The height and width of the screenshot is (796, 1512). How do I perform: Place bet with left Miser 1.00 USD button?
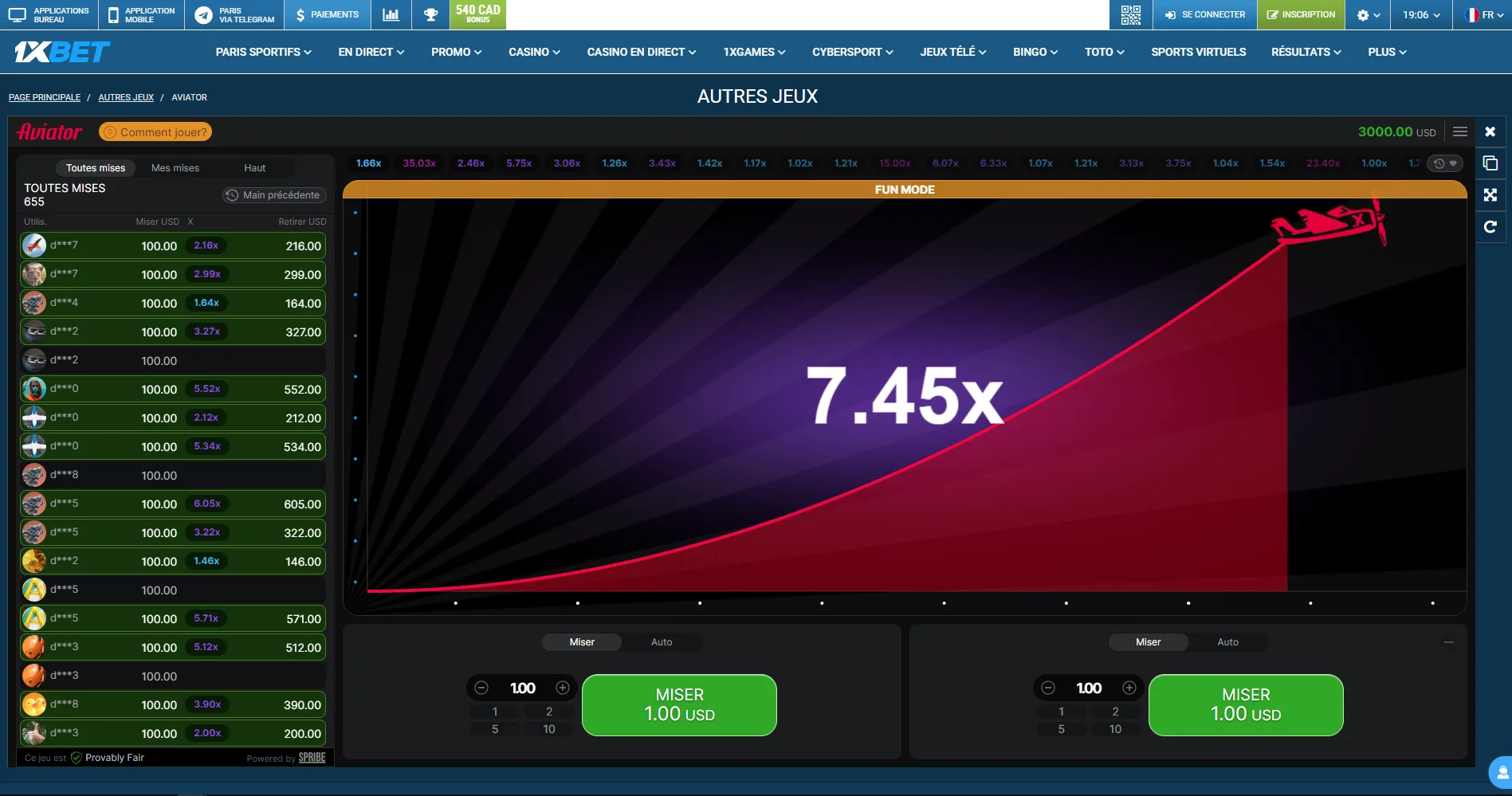coord(679,705)
